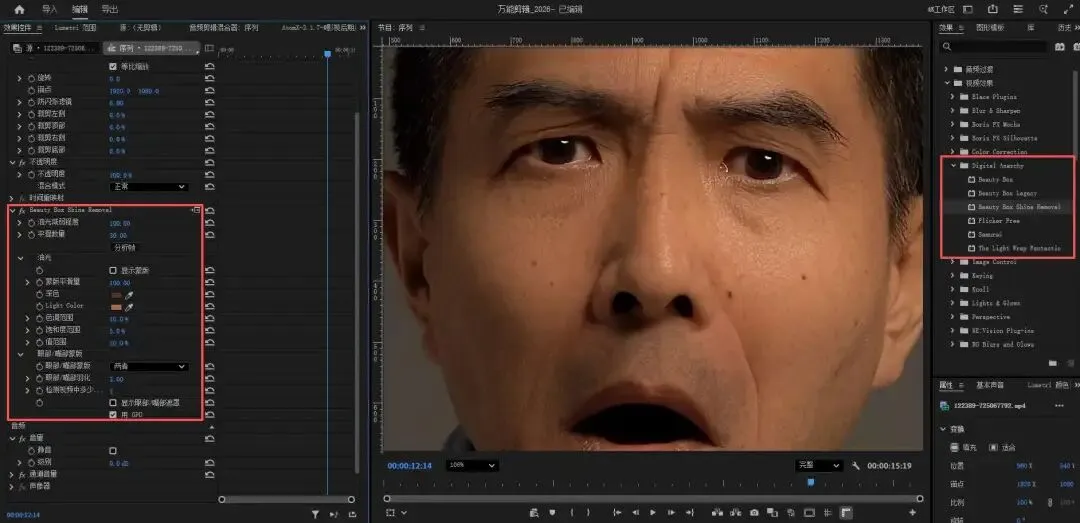The width and height of the screenshot is (1080, 523).
Task: Click eyedropper next to Light Color
Action: [129, 306]
